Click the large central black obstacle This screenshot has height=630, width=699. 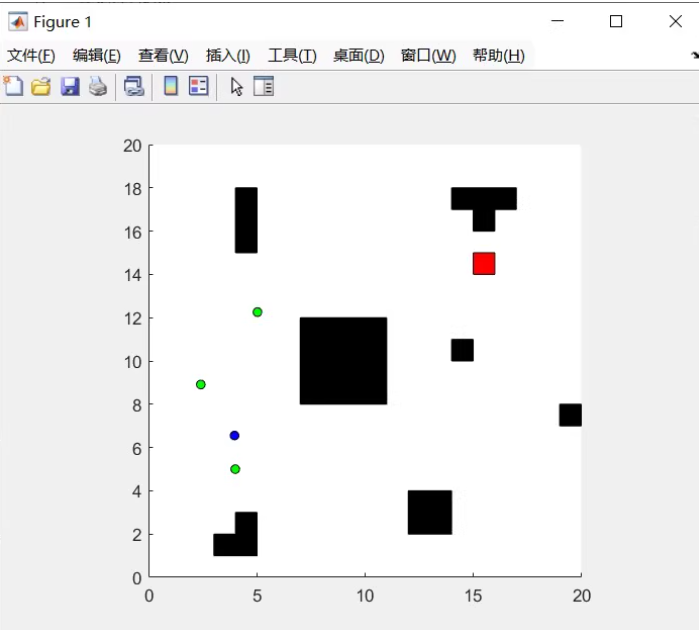[x=343, y=361]
